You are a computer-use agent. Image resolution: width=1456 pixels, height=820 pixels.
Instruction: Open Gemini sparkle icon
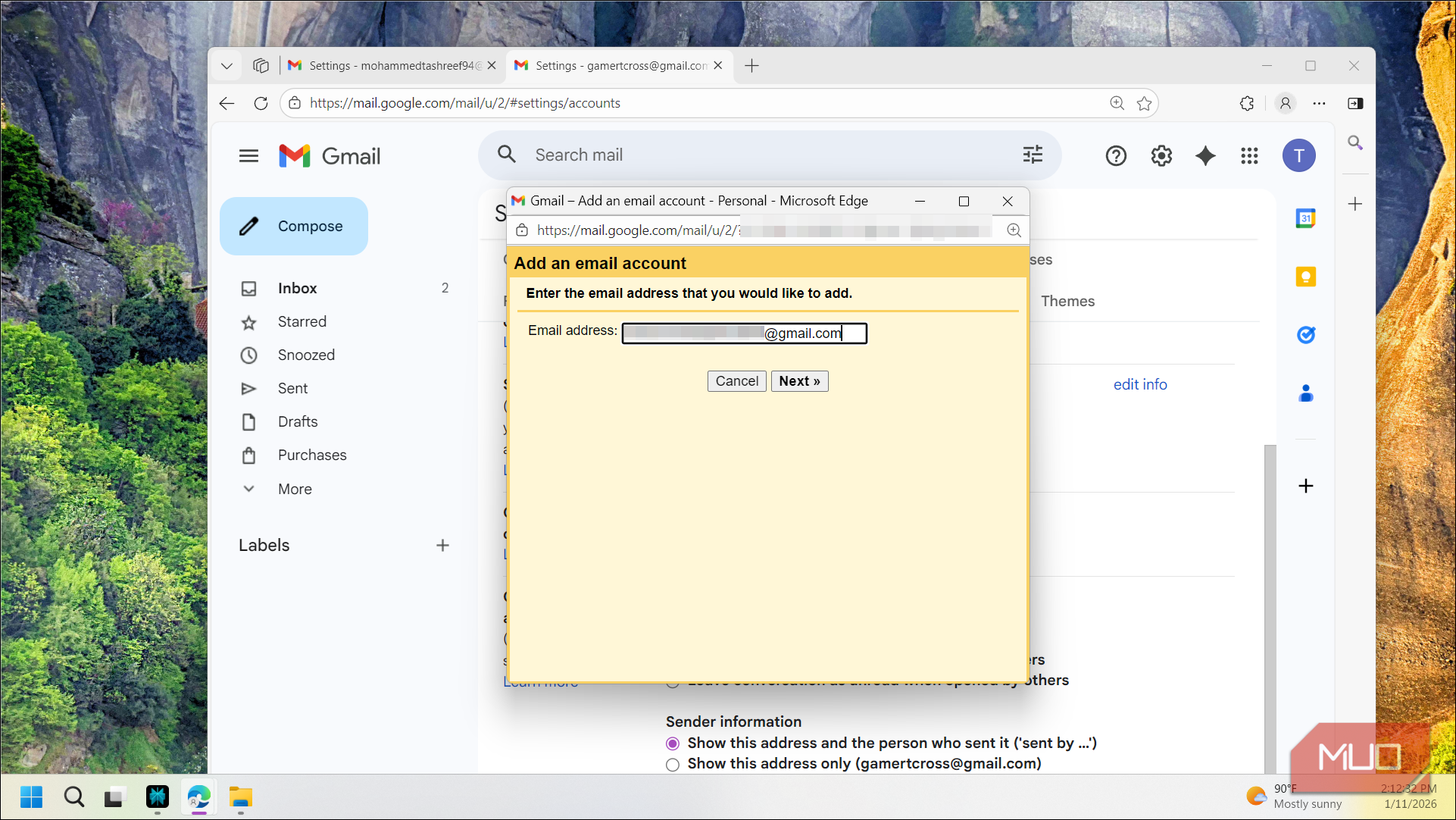1205,156
